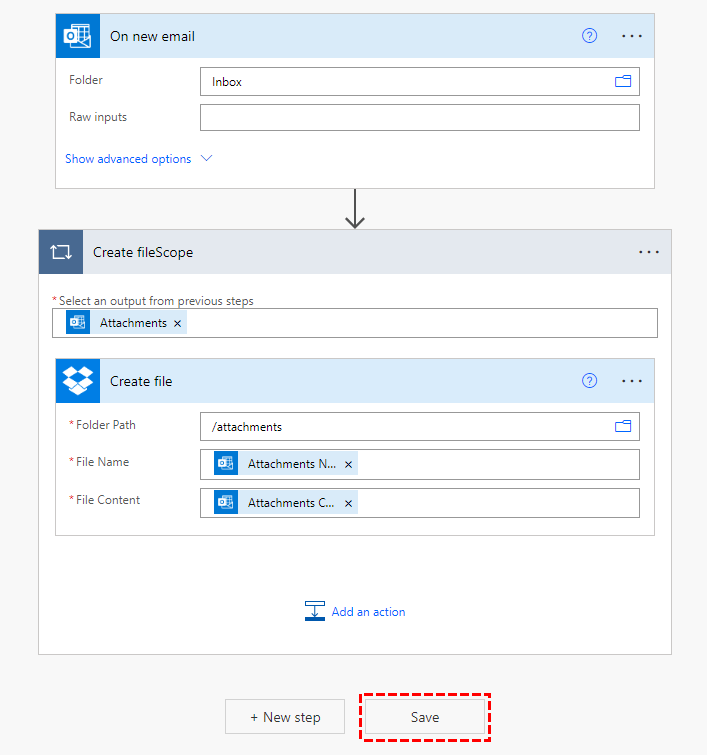Screen dimensions: 707x755
Task: Click the Attachments N... token in File Name
Action: 286,464
